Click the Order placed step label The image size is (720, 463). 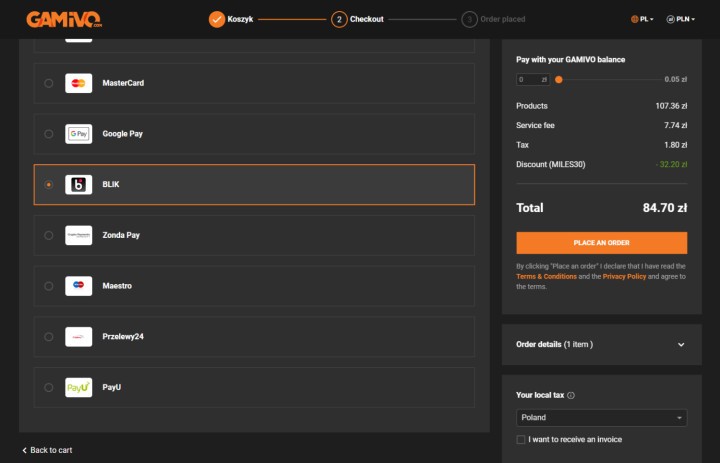click(503, 19)
